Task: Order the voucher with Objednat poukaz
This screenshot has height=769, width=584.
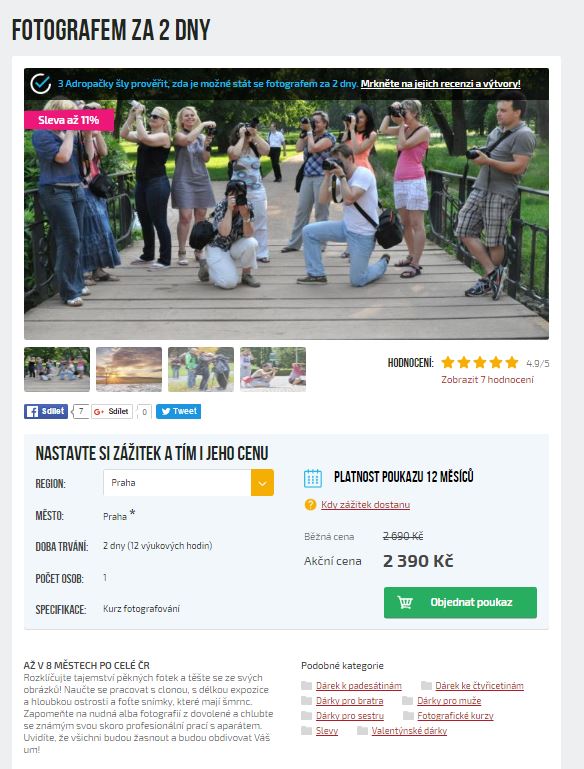Action: pos(460,602)
